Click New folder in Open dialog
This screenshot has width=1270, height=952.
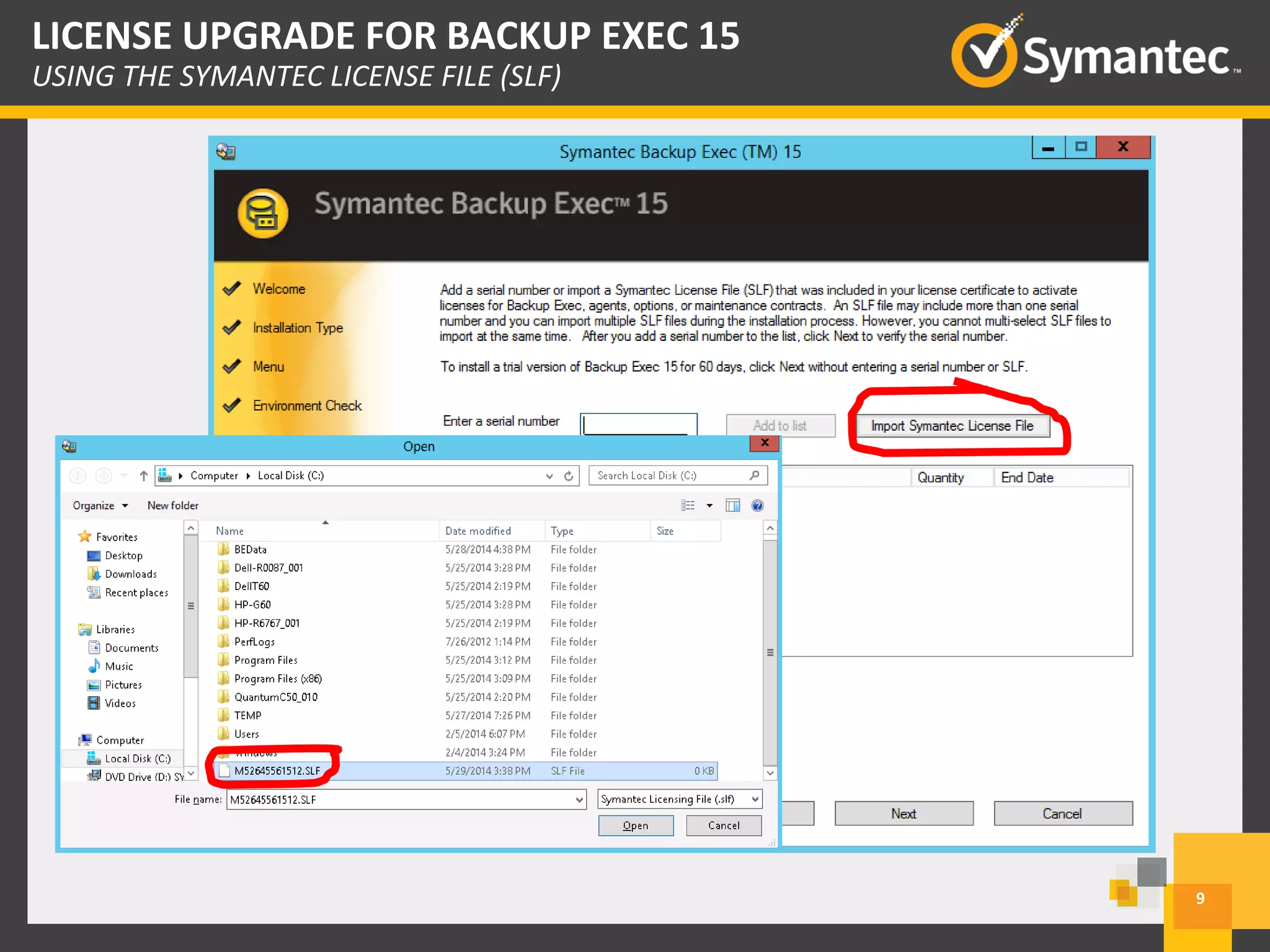point(173,506)
